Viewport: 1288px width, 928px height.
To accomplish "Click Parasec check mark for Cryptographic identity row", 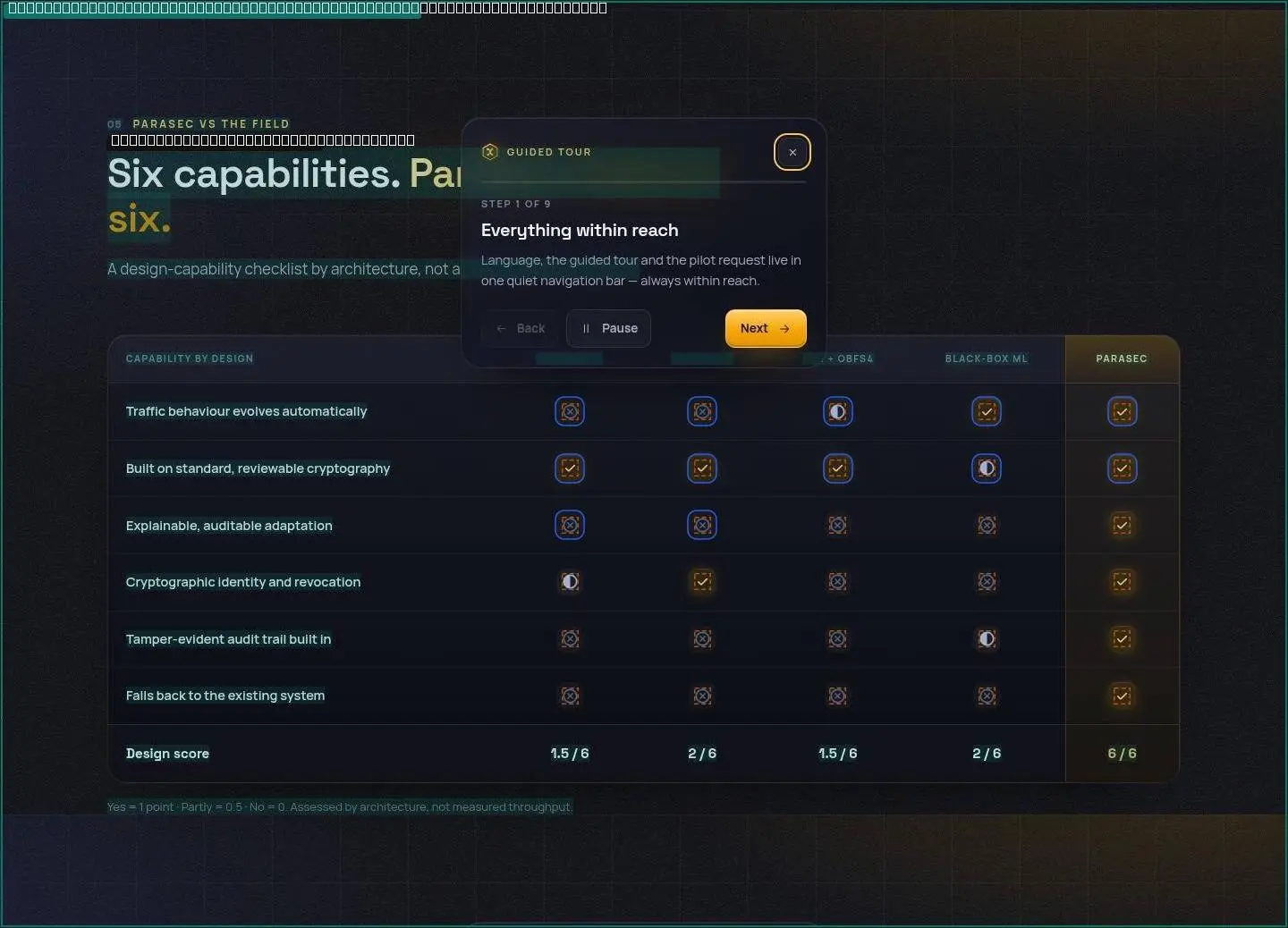I will 1123,582.
